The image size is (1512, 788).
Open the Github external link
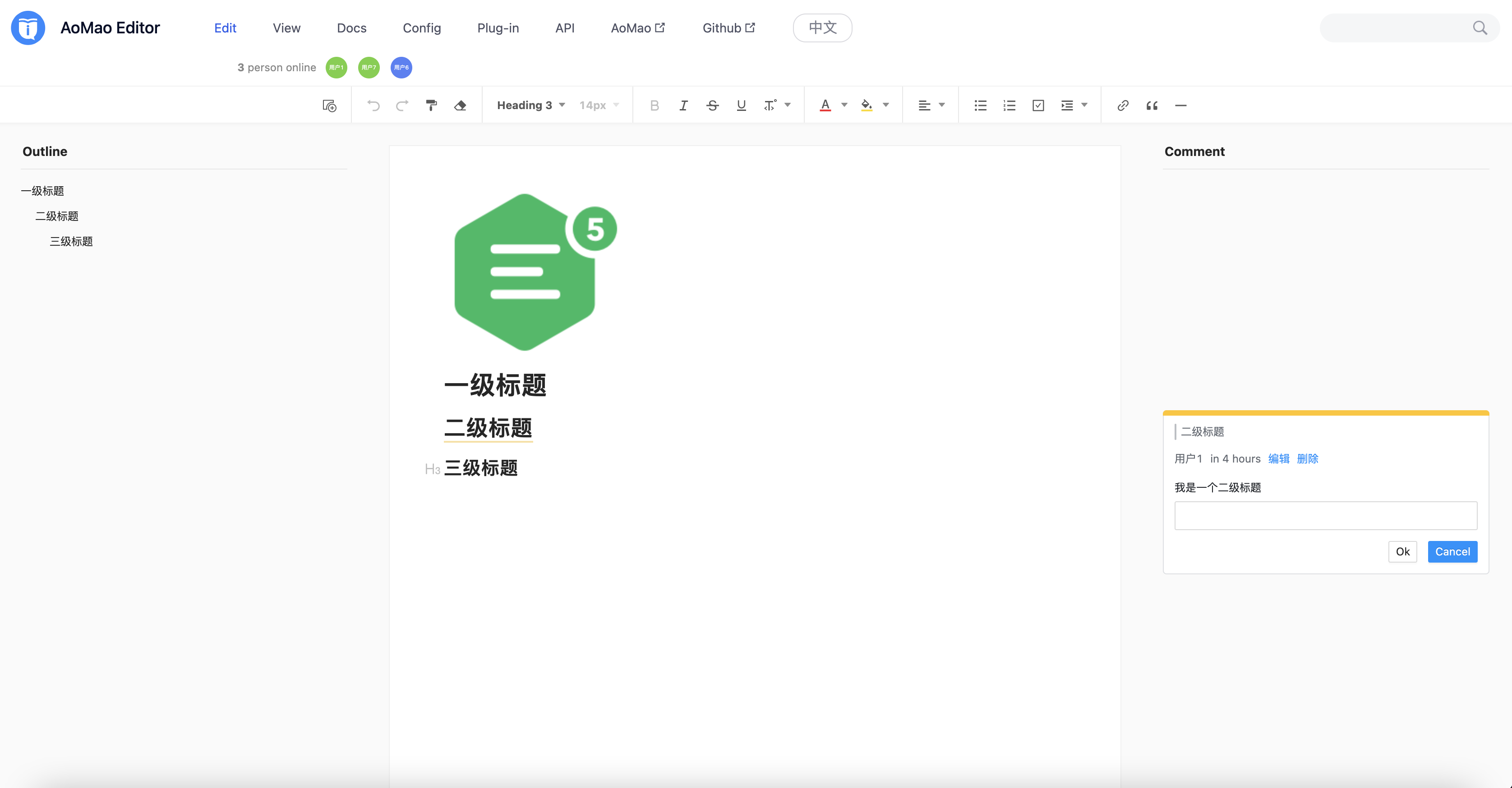point(728,27)
